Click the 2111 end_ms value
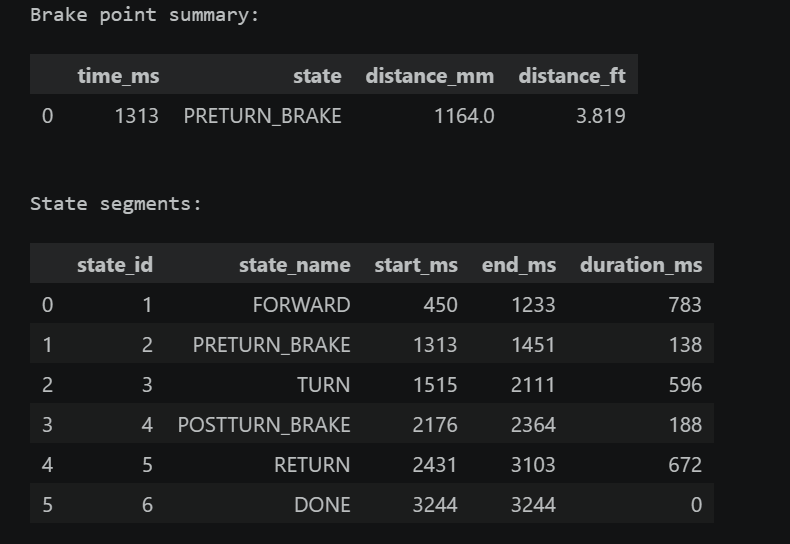This screenshot has height=544, width=790. coord(534,385)
